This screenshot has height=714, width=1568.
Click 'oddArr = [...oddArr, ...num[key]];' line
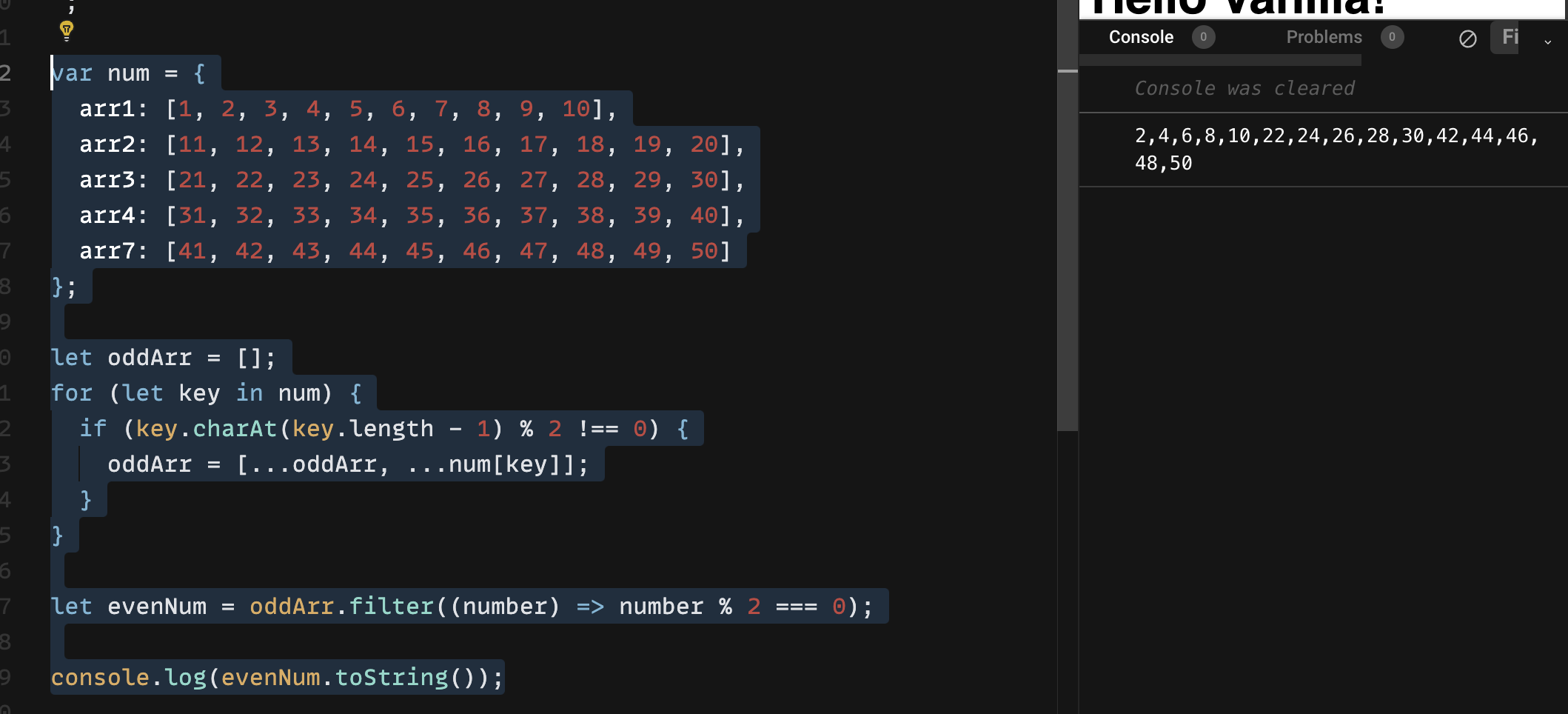pyautogui.click(x=348, y=464)
